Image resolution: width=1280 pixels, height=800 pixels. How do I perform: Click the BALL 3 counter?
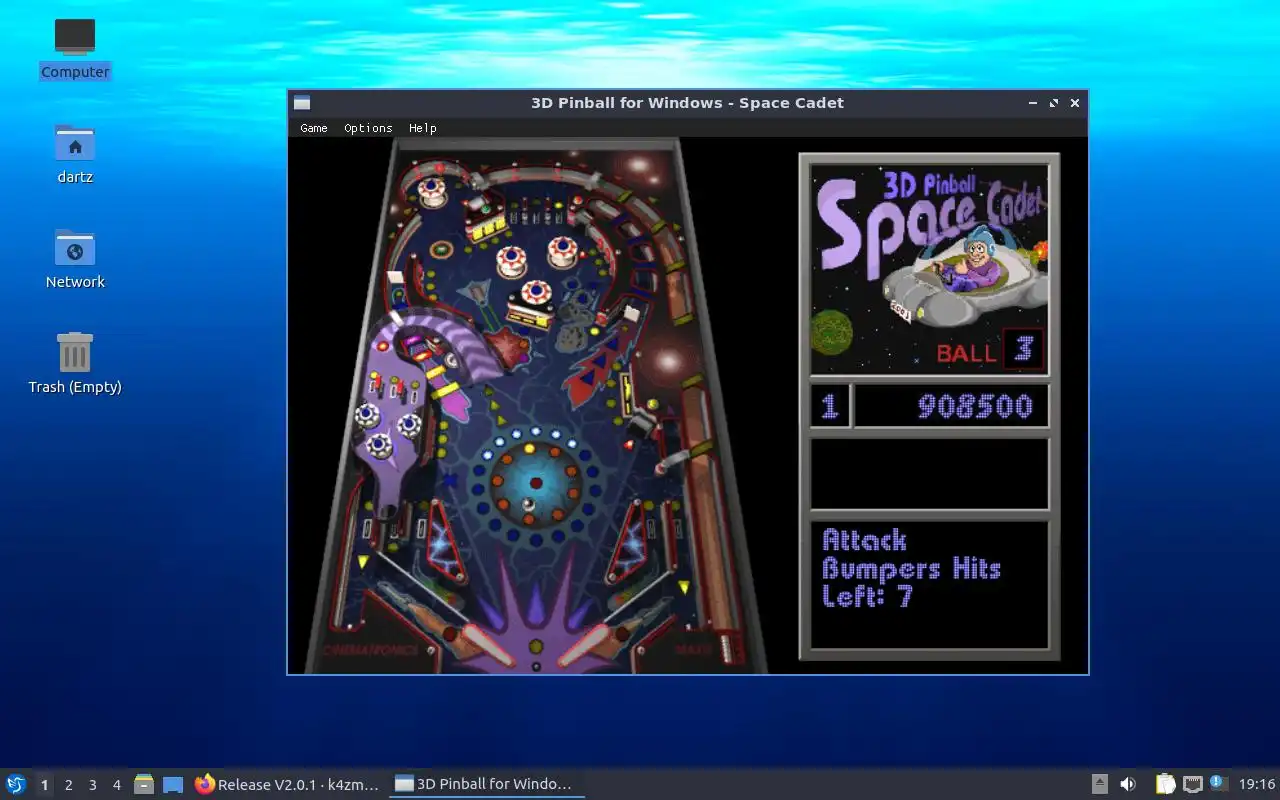pos(990,349)
